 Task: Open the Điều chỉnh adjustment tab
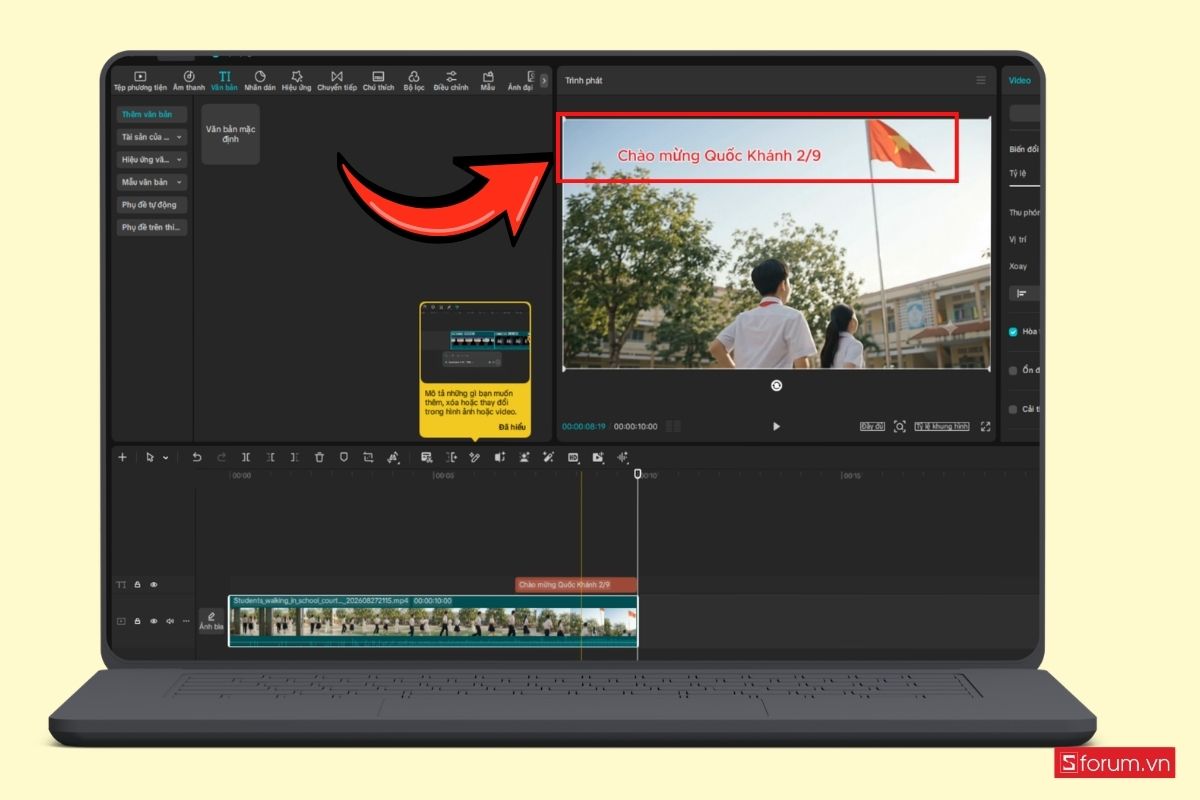(451, 81)
